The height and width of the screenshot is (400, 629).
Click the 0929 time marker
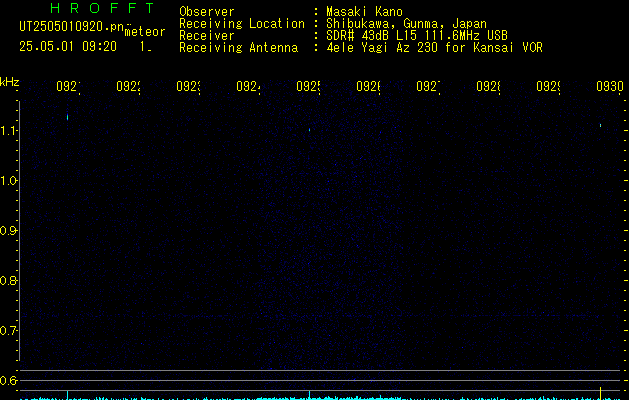[548, 86]
